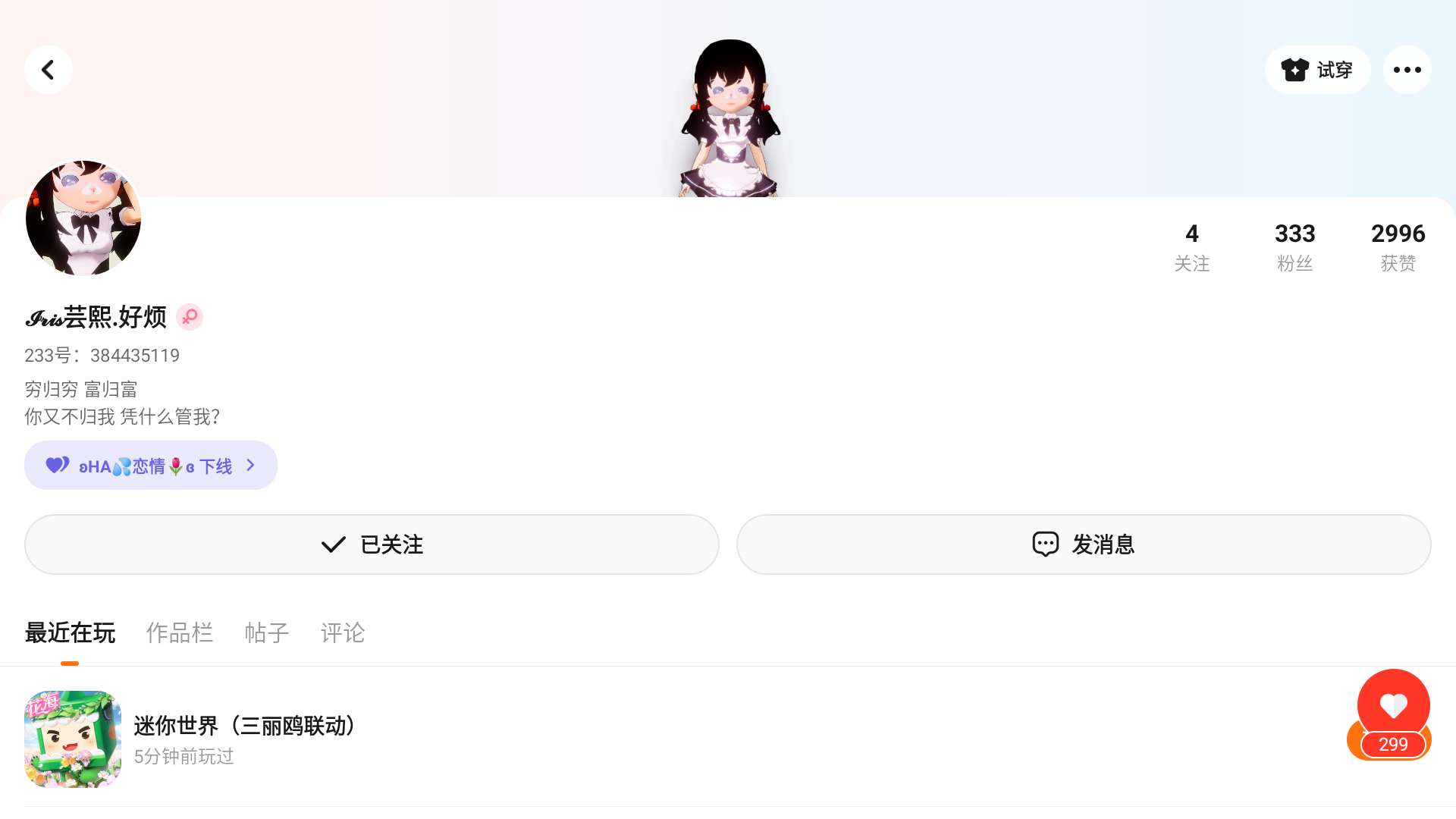The width and height of the screenshot is (1456, 819).
Task: Open the profile avatar picture
Action: point(83,218)
